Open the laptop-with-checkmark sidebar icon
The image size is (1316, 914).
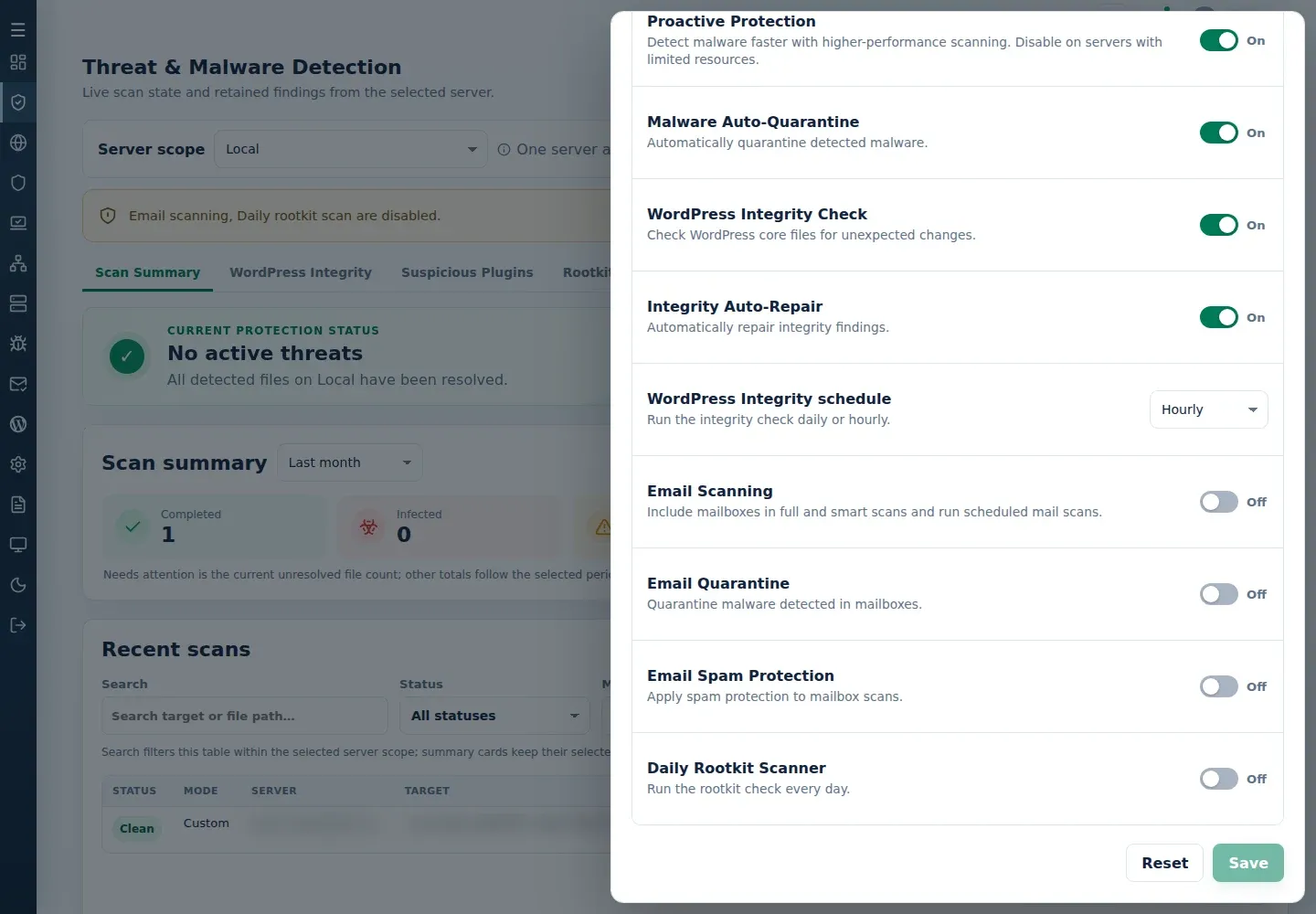pos(18,223)
